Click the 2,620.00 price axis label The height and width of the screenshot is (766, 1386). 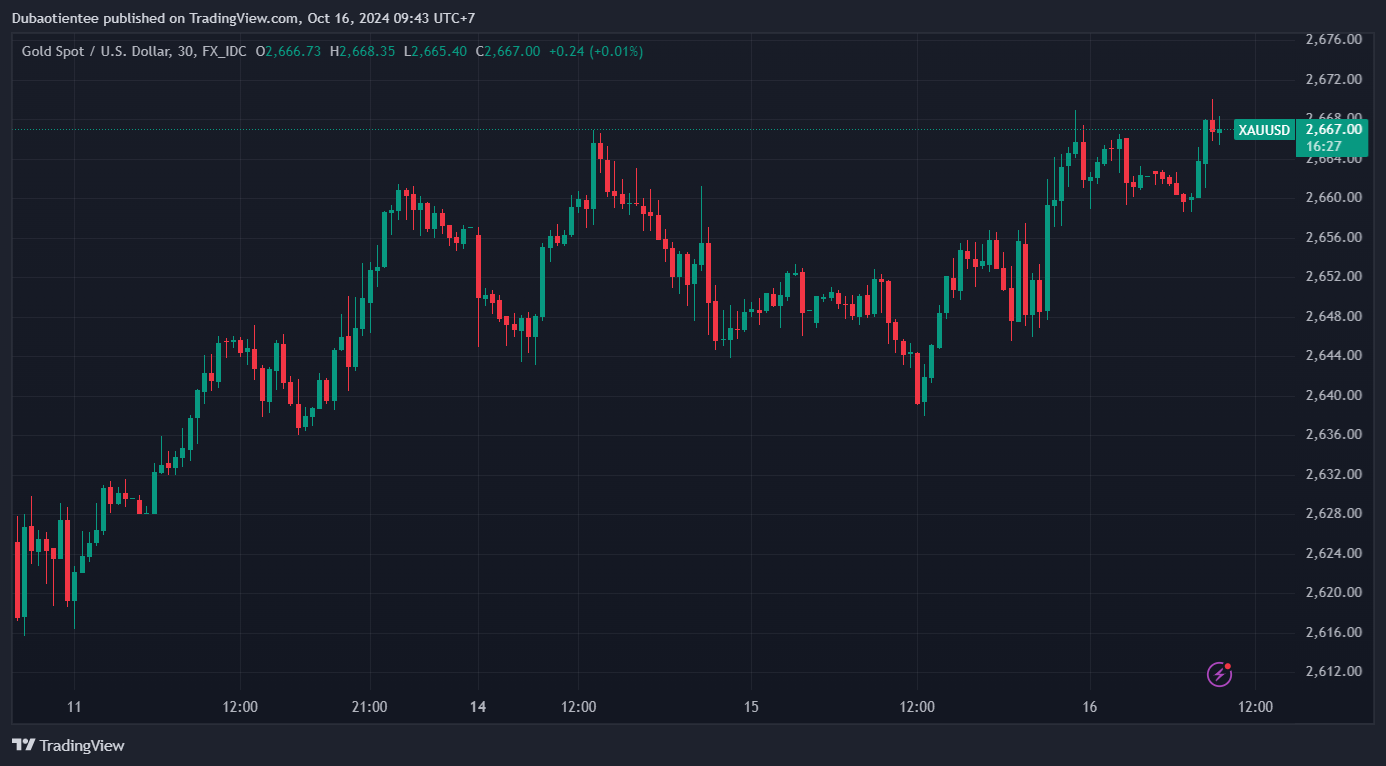(x=1334, y=593)
